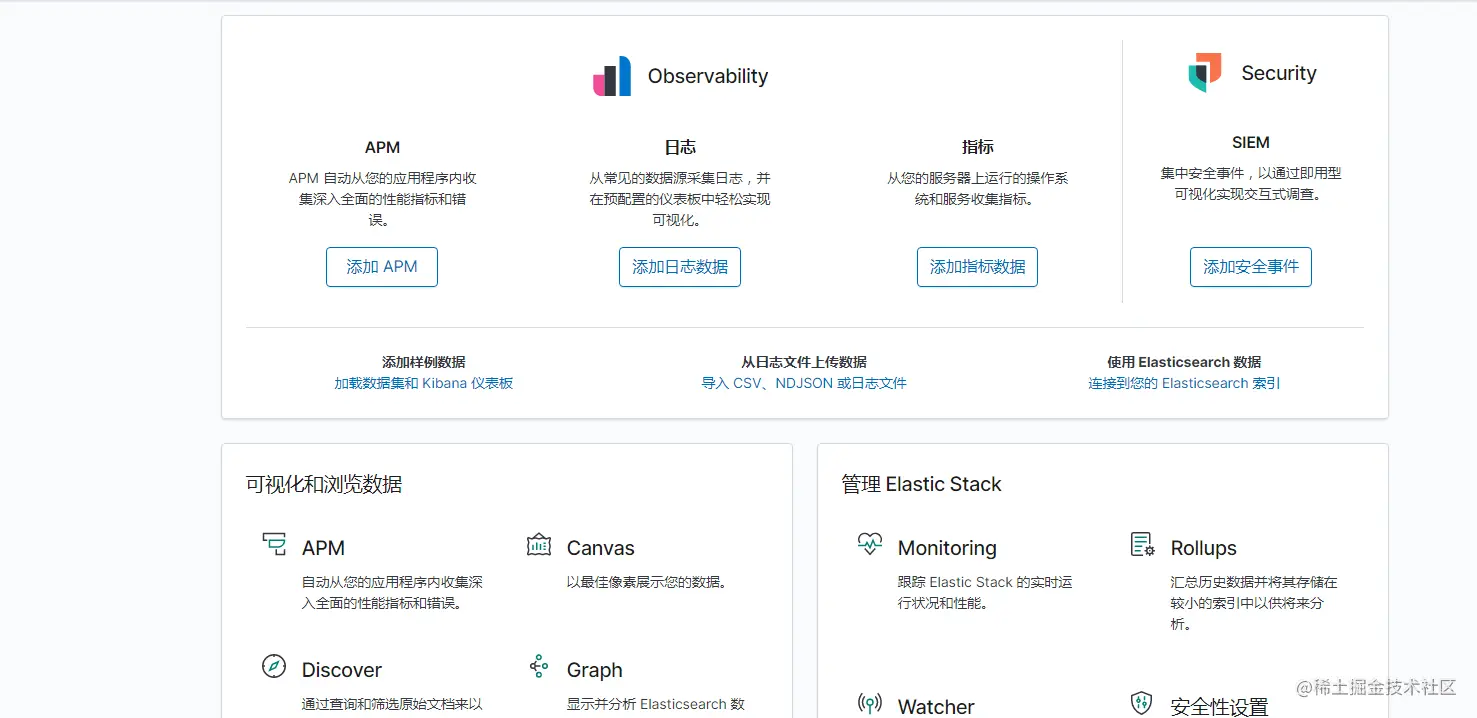Click the Observability bar-chart logo
1477x718 pixels.
pos(612,76)
